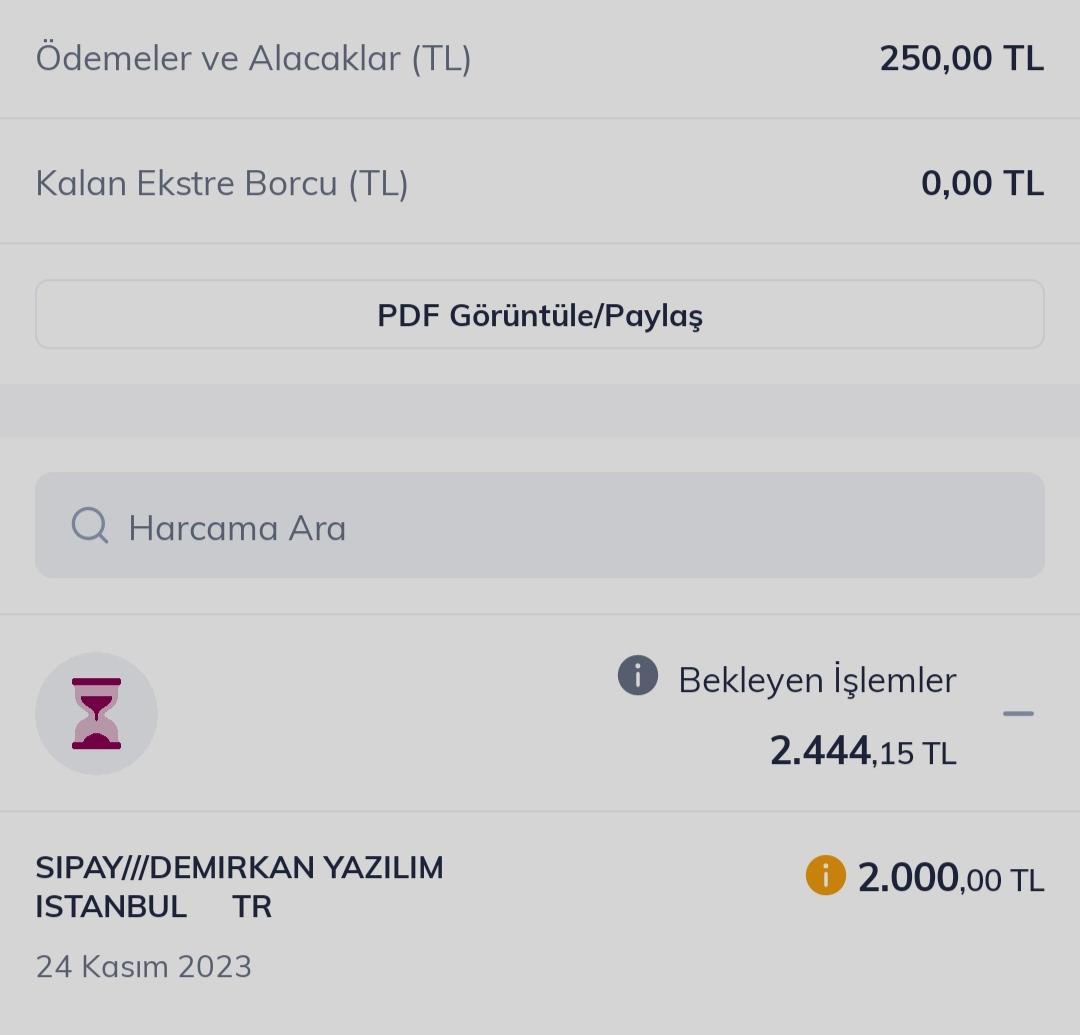Screen dimensions: 1080x1035
Task: Select the Bekleyen İşlemler header
Action: [x=817, y=679]
